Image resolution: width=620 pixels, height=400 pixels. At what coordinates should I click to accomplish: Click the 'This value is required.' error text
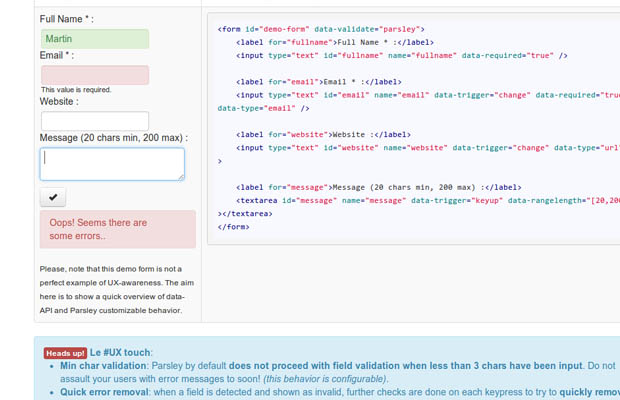(76, 90)
